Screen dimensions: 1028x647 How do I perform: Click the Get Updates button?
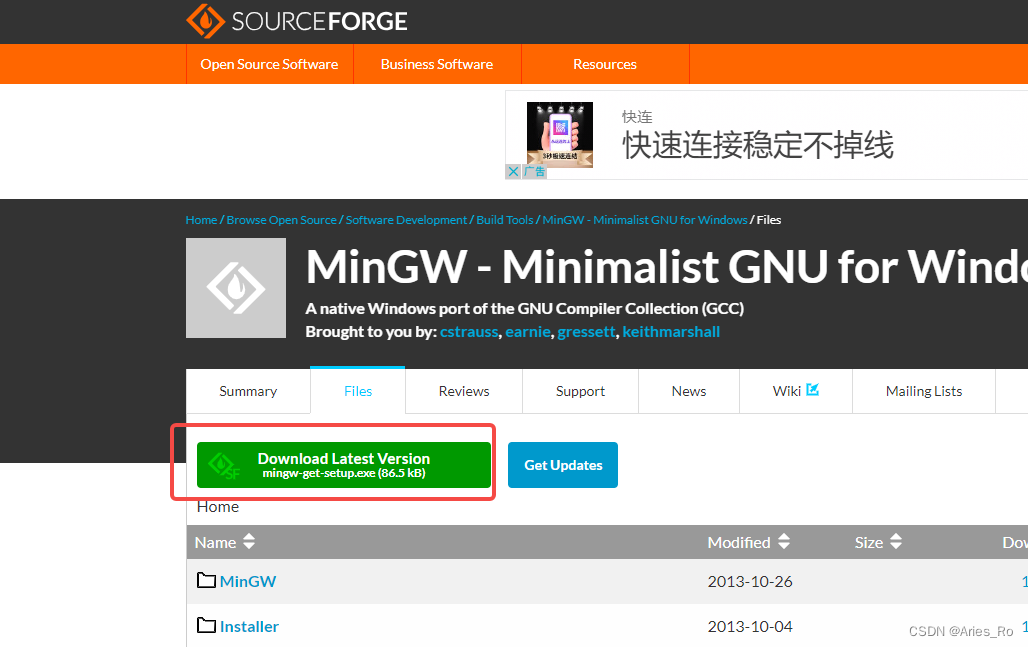[x=563, y=465]
